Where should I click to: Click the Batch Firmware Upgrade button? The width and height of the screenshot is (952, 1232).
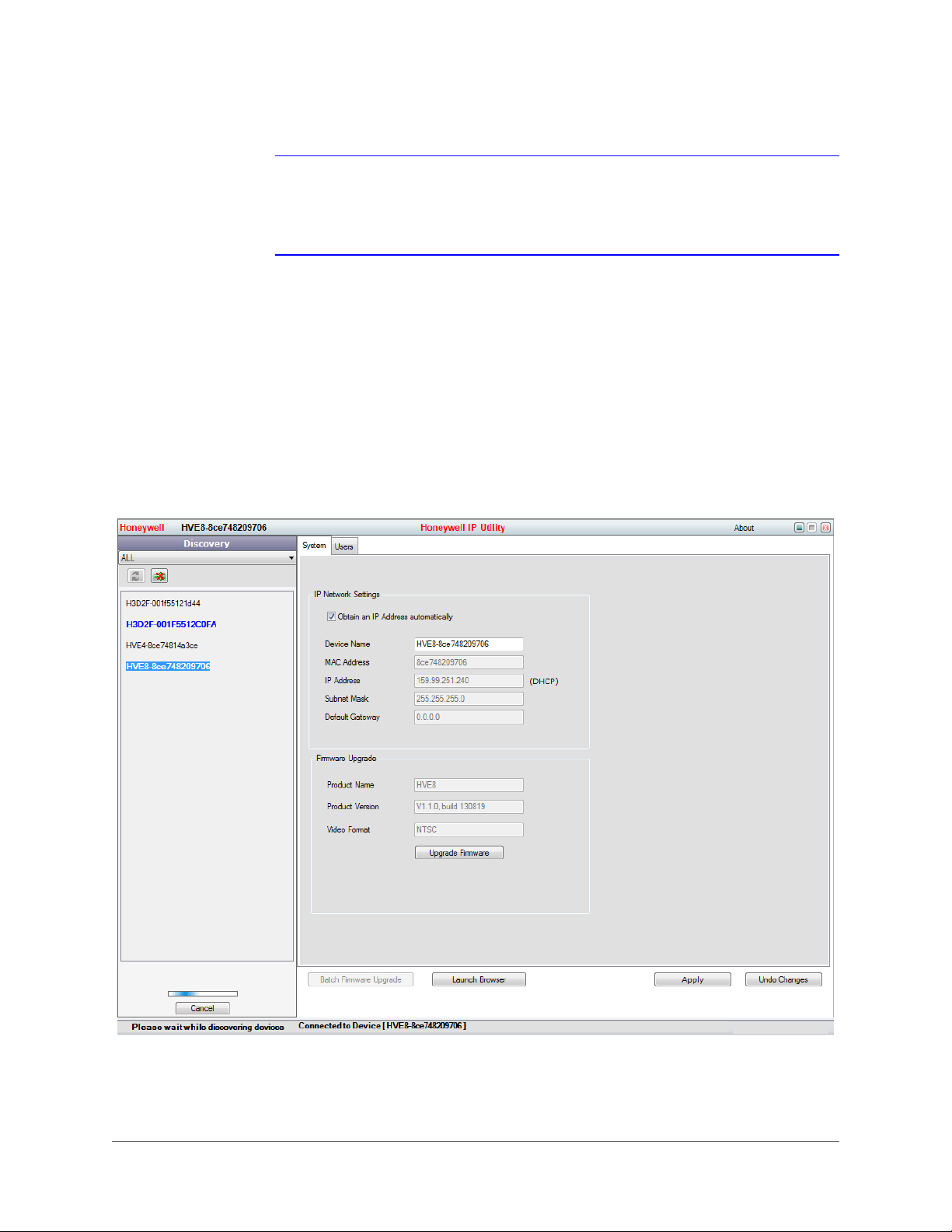(x=361, y=979)
